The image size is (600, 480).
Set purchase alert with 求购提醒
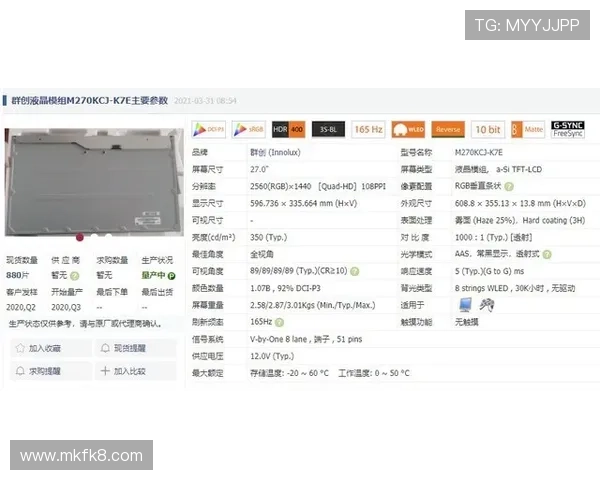51,371
